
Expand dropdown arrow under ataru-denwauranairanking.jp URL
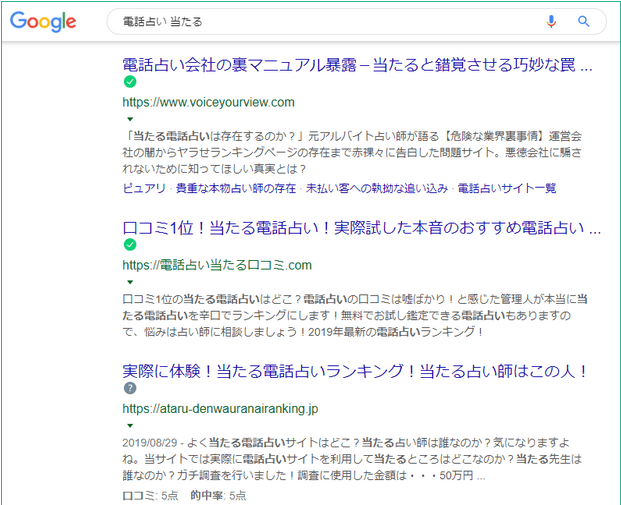(x=130, y=425)
